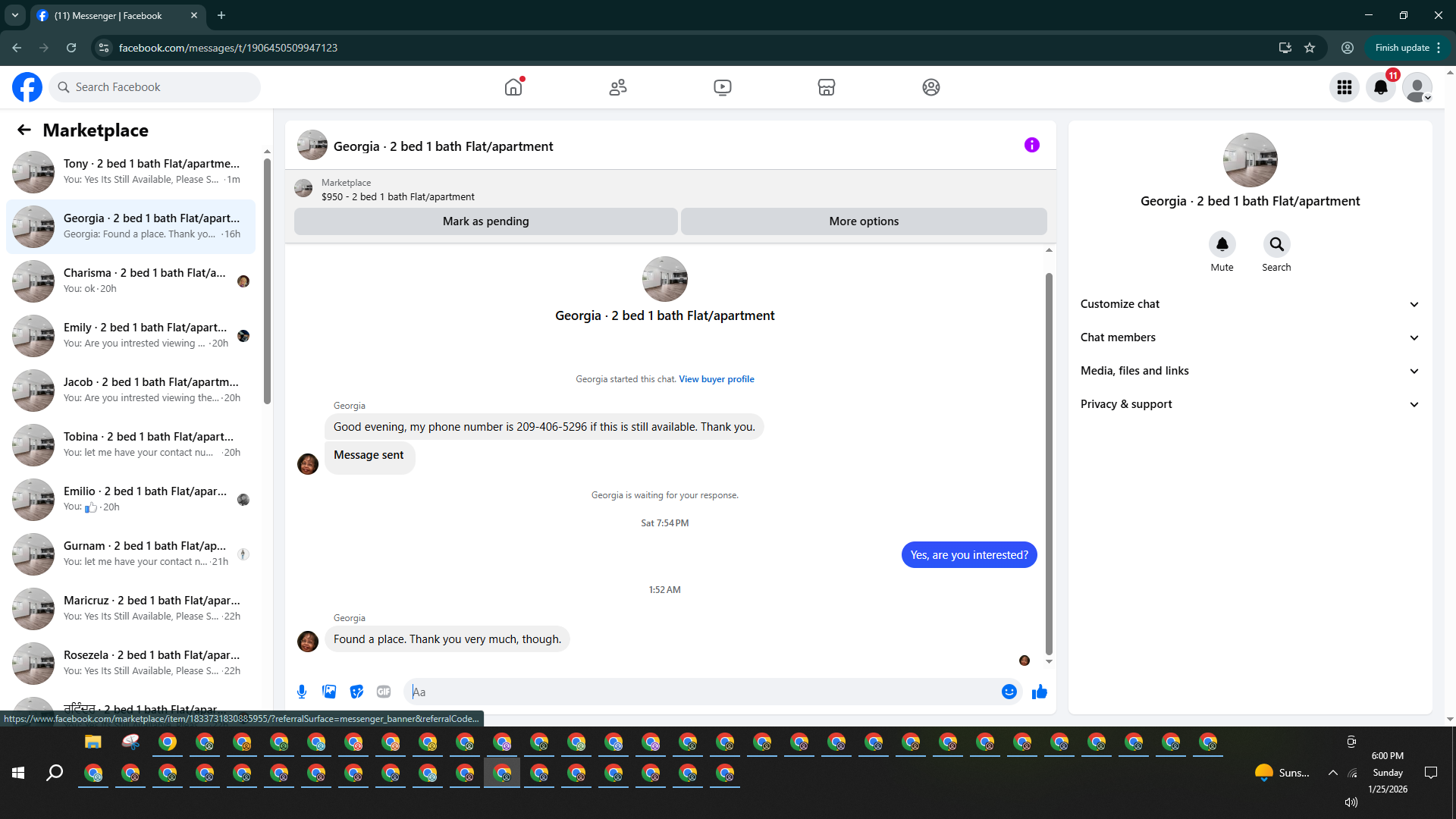1456x819 pixels.
Task: Click the address bar URL
Action: pyautogui.click(x=228, y=48)
